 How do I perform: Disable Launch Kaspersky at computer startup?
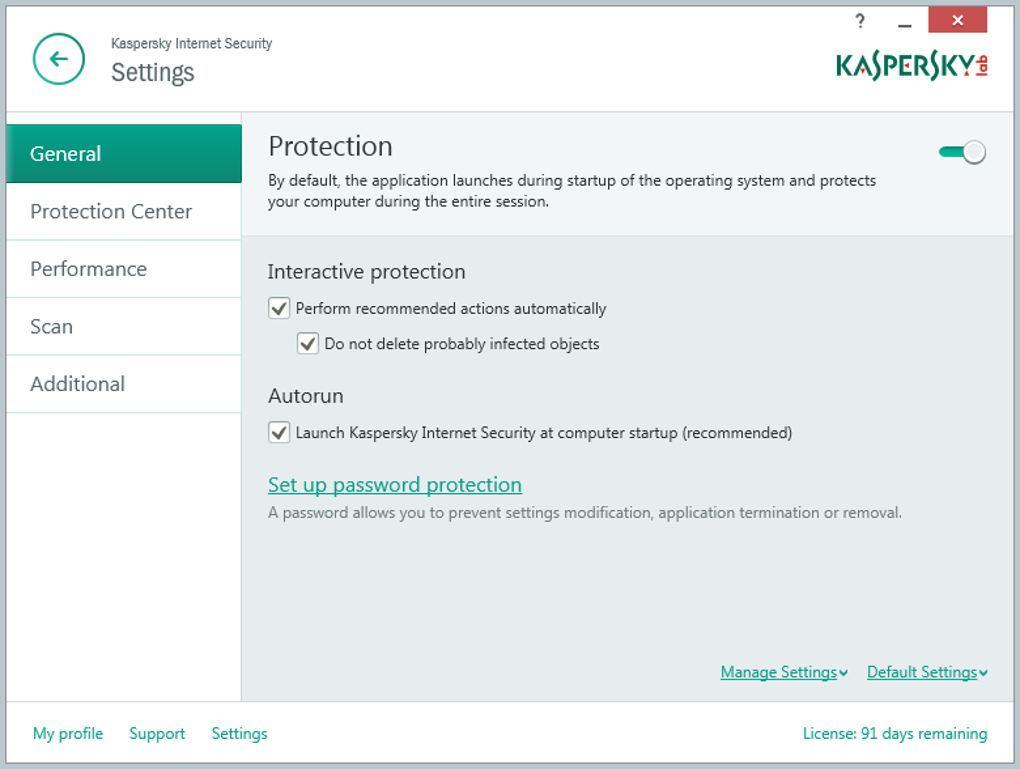point(279,433)
